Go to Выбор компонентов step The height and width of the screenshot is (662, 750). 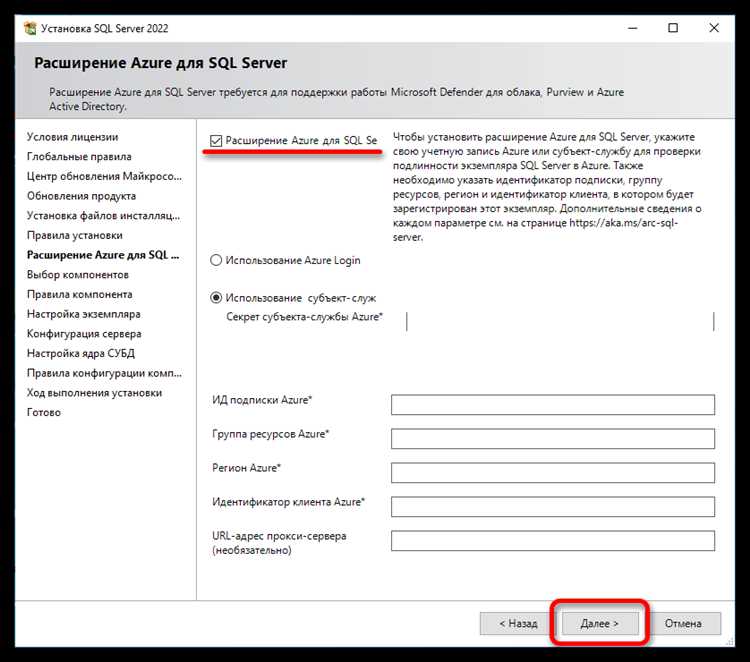click(78, 275)
